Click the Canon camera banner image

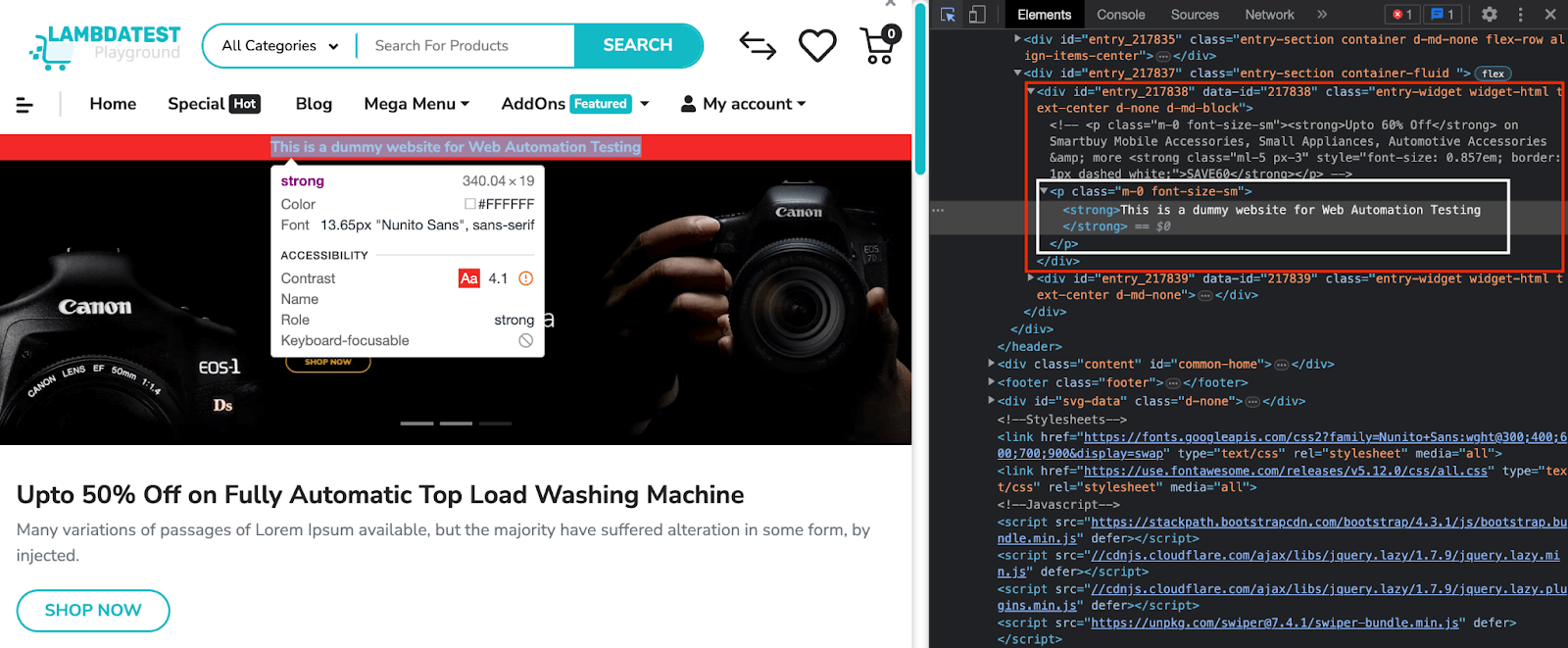pos(456,302)
